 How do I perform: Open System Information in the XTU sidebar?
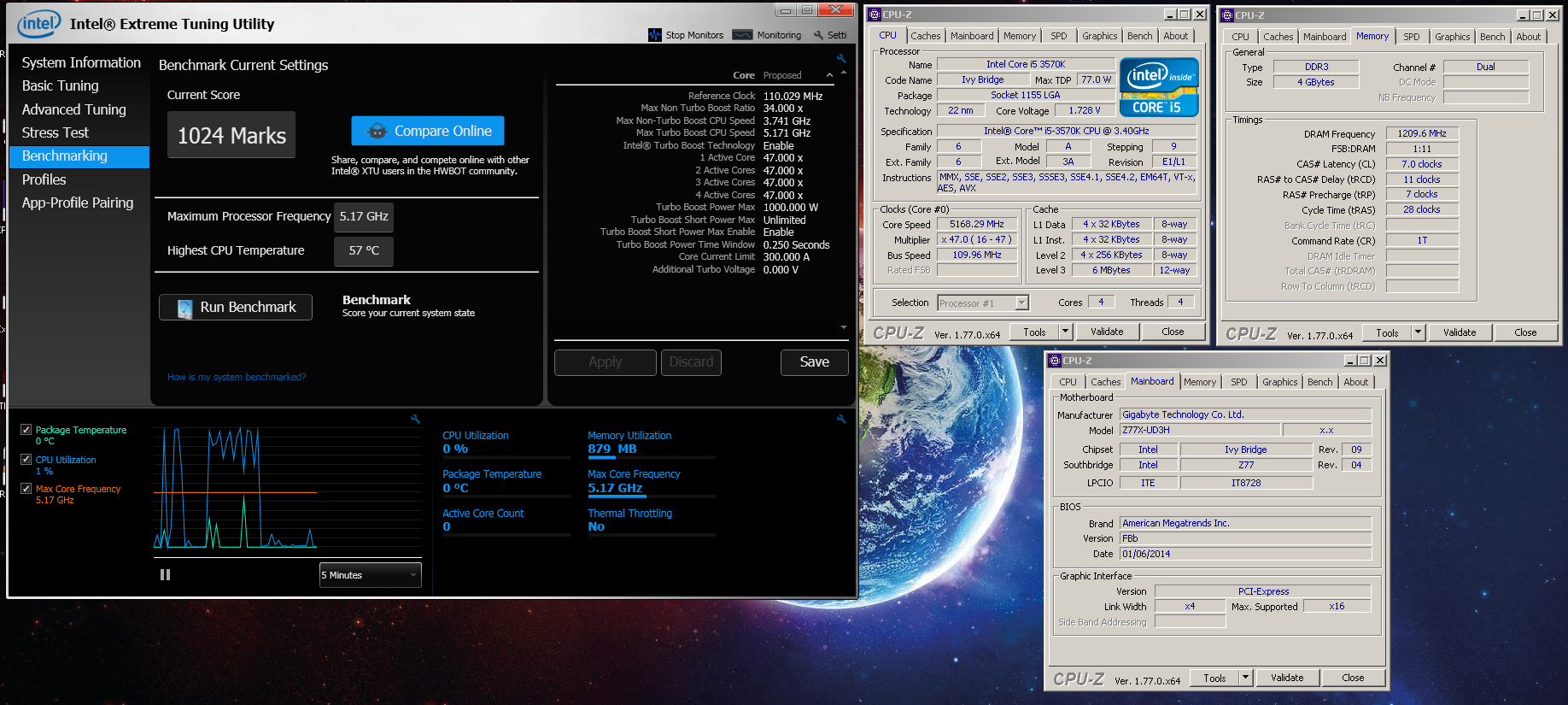point(81,62)
